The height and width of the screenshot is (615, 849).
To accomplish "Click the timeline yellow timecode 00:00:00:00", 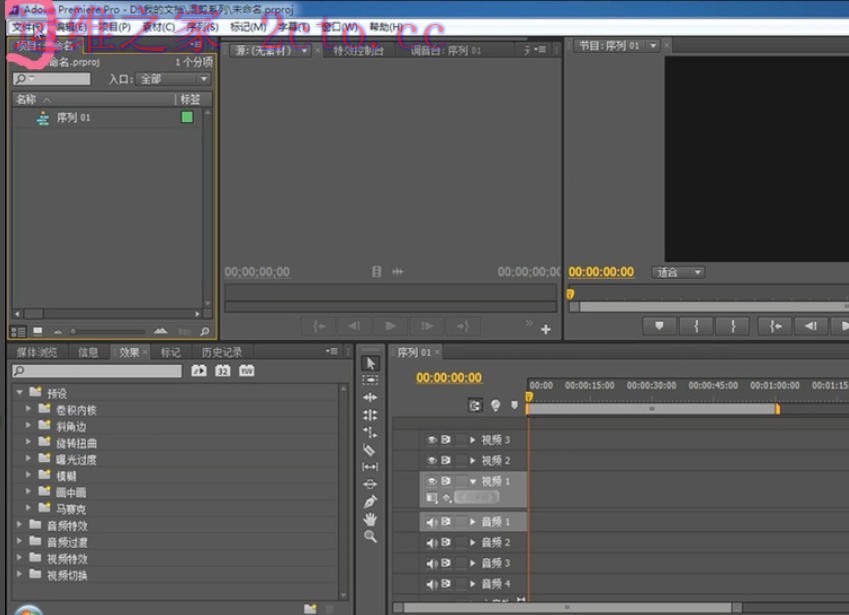I will [449, 378].
